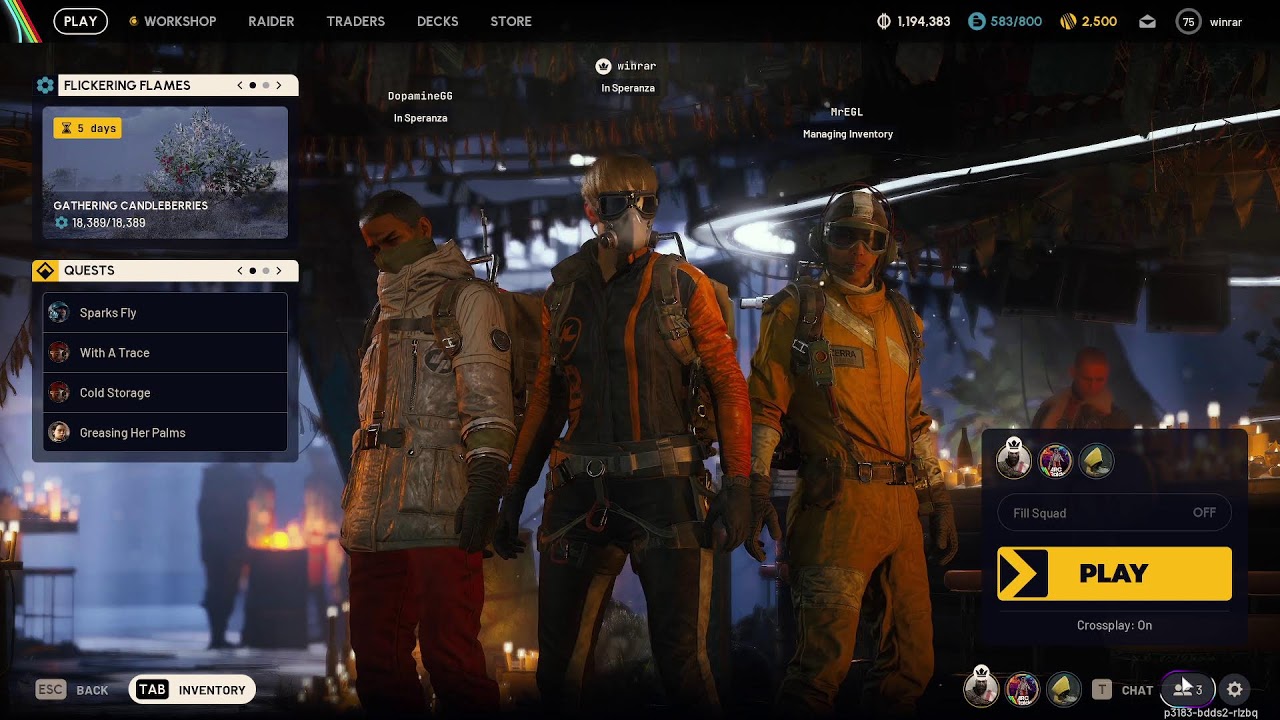Open the With A Trace quest
The image size is (1280, 720).
point(165,353)
